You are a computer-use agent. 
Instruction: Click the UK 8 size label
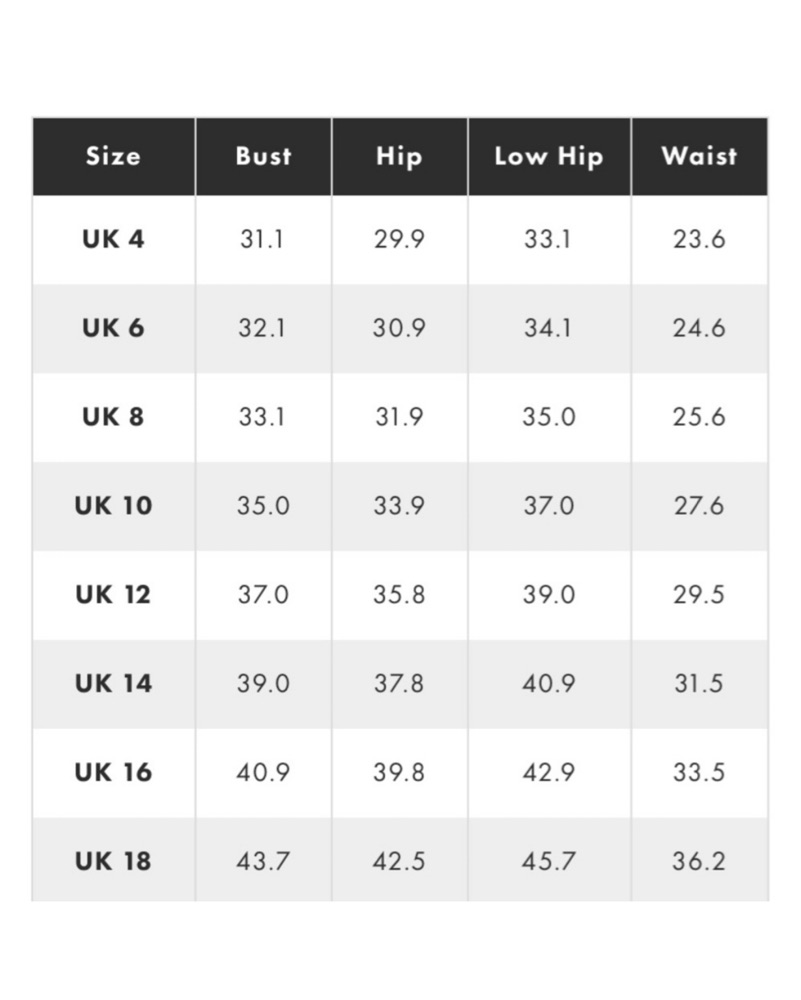[114, 417]
